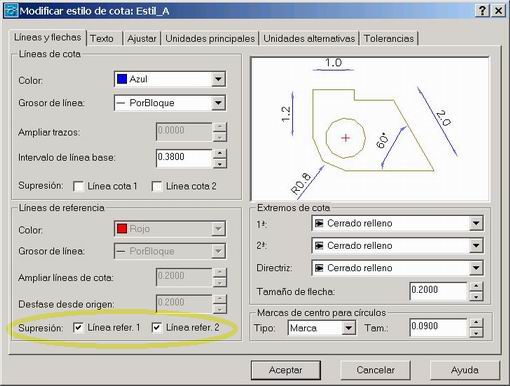Switch to the Texto tab
This screenshot has height=386, width=510.
[x=102, y=39]
